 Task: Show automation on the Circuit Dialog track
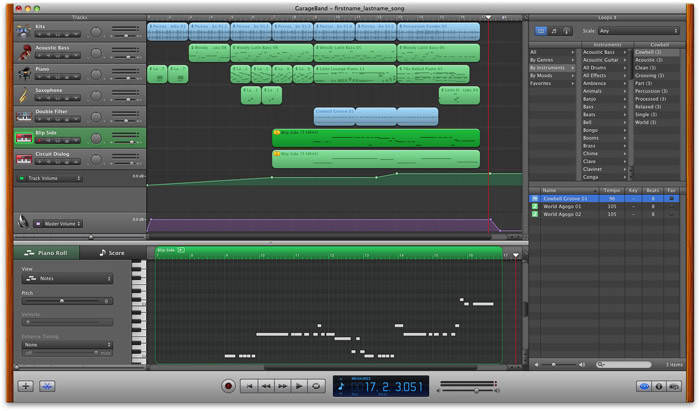click(76, 162)
